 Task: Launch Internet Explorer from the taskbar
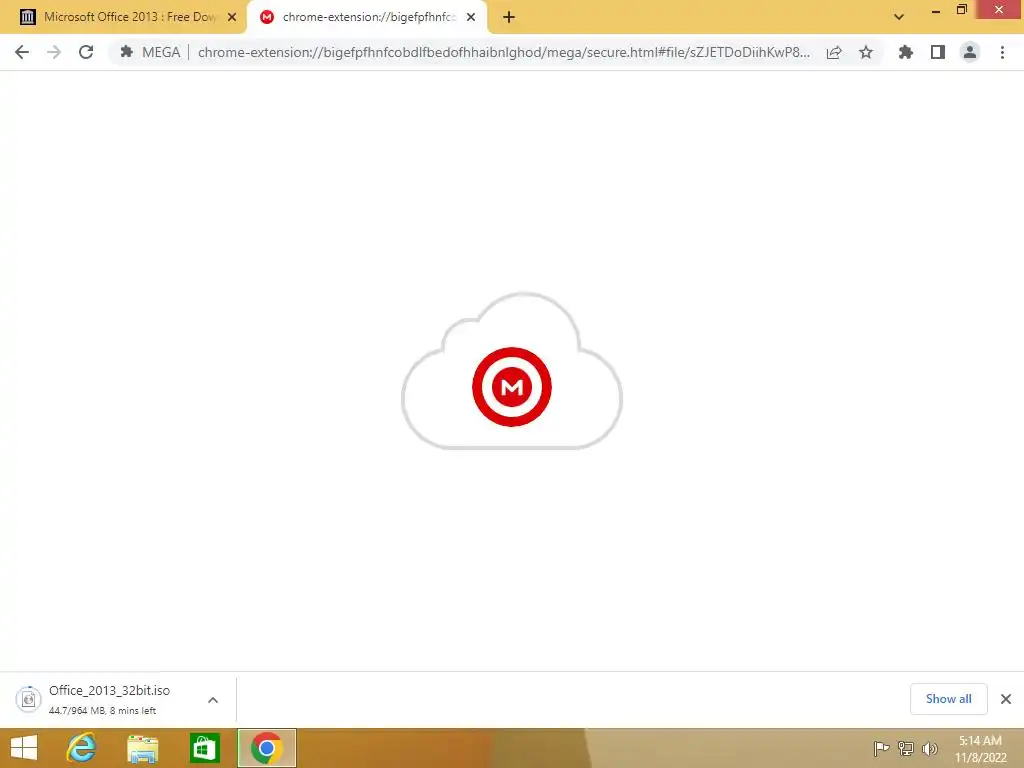click(82, 748)
